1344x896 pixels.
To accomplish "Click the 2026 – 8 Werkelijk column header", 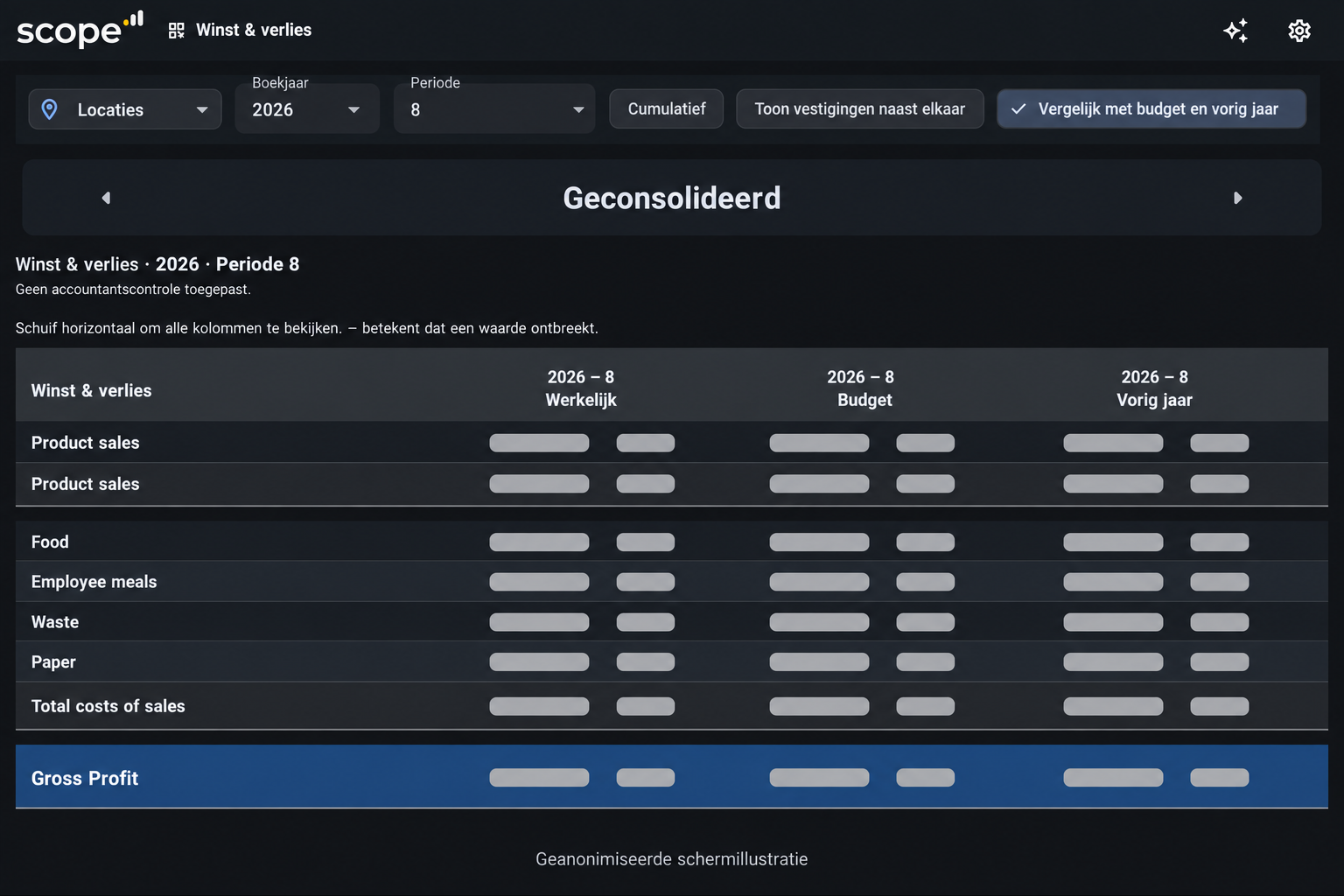I will 581,388.
